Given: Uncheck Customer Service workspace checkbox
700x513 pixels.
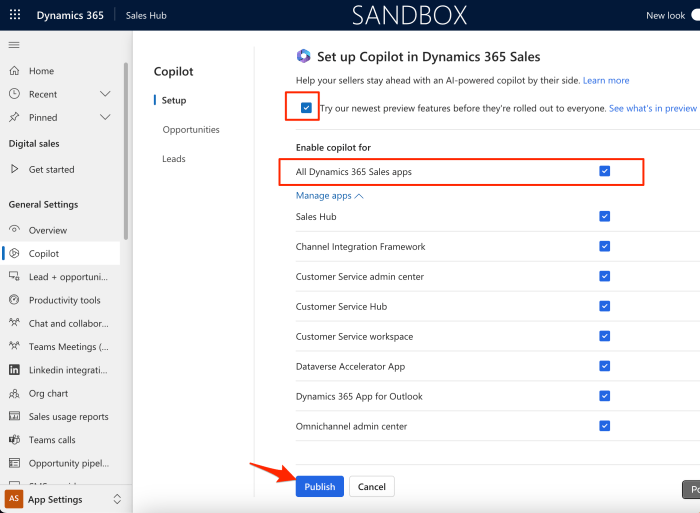Looking at the screenshot, I should click(604, 336).
